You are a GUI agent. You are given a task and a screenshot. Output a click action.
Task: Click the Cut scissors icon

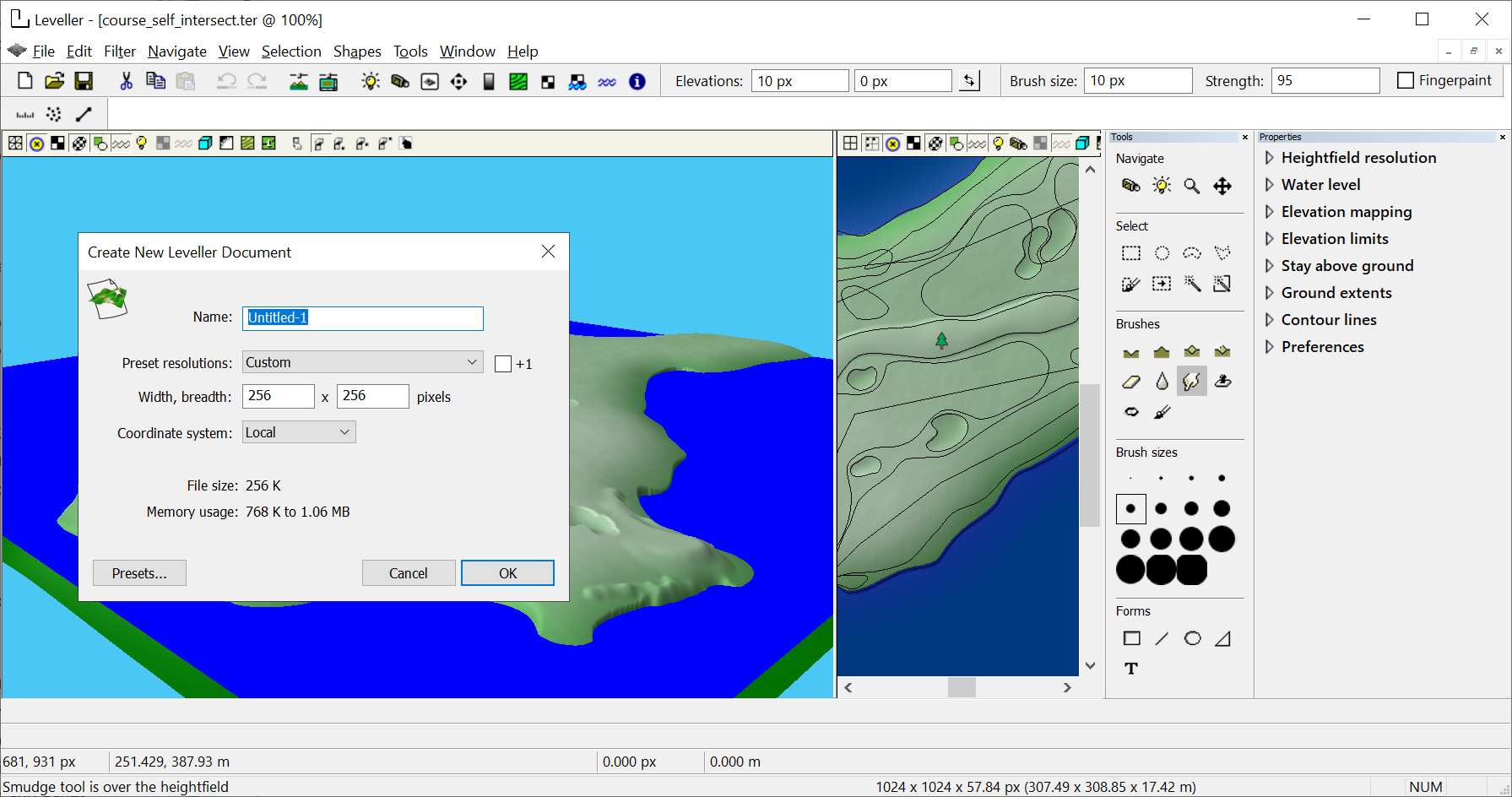tap(126, 81)
